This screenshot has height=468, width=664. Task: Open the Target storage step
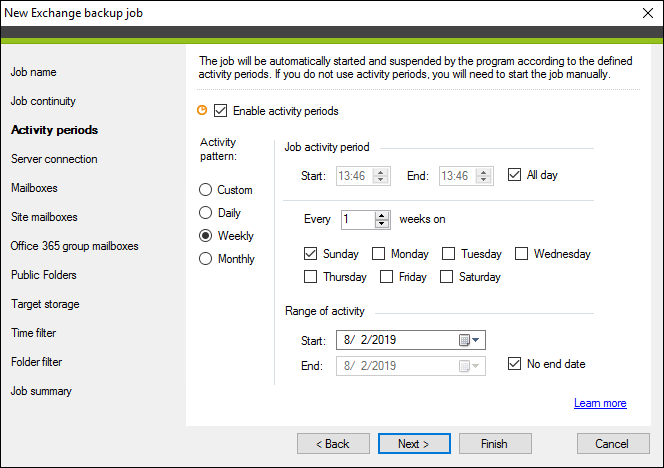pos(45,304)
